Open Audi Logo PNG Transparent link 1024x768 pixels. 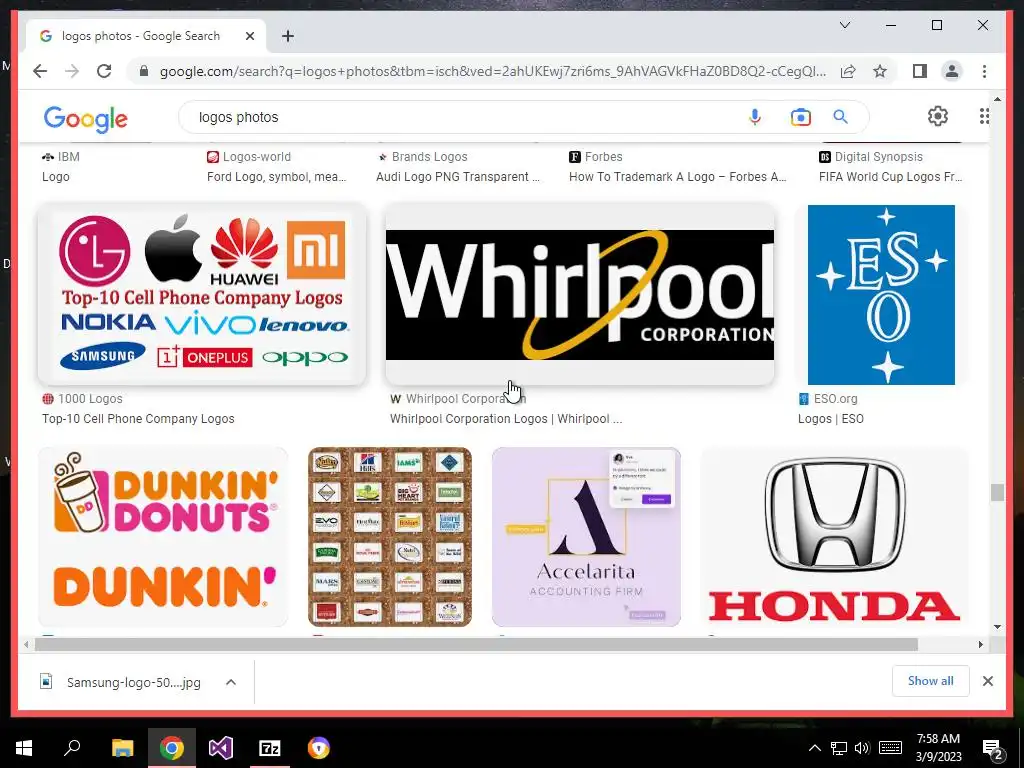tap(458, 176)
